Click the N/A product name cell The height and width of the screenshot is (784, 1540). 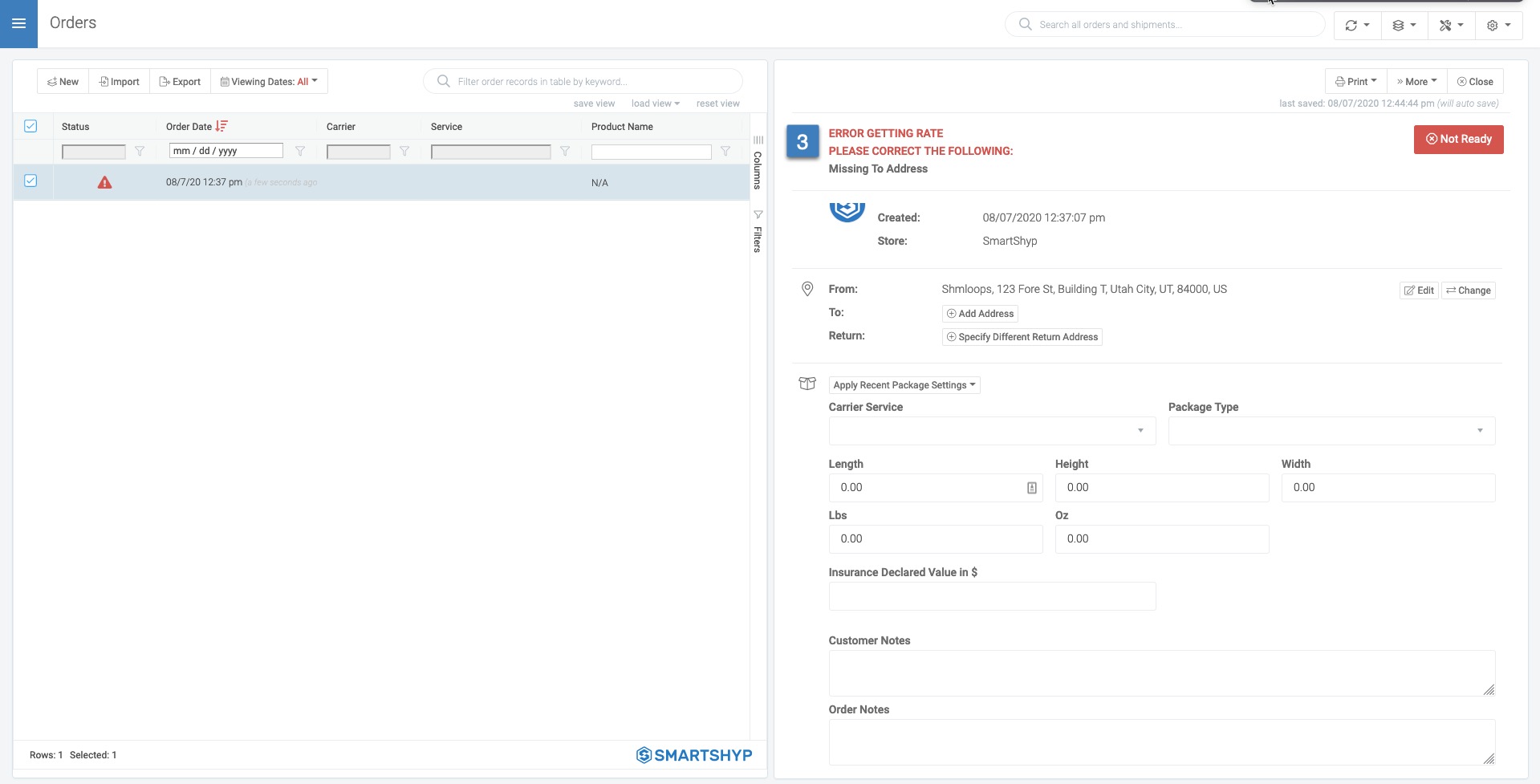coord(599,183)
